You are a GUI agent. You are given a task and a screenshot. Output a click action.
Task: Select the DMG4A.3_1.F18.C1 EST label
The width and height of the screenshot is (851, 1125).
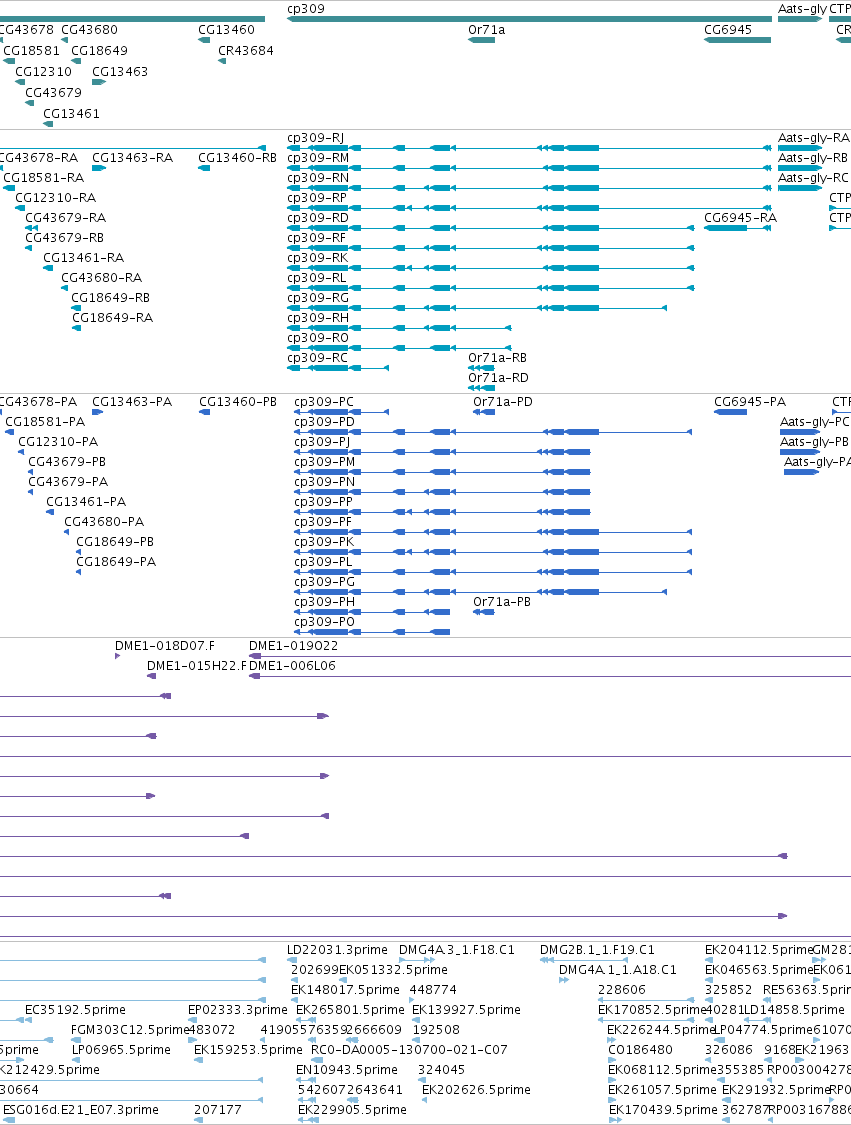pyautogui.click(x=456, y=950)
